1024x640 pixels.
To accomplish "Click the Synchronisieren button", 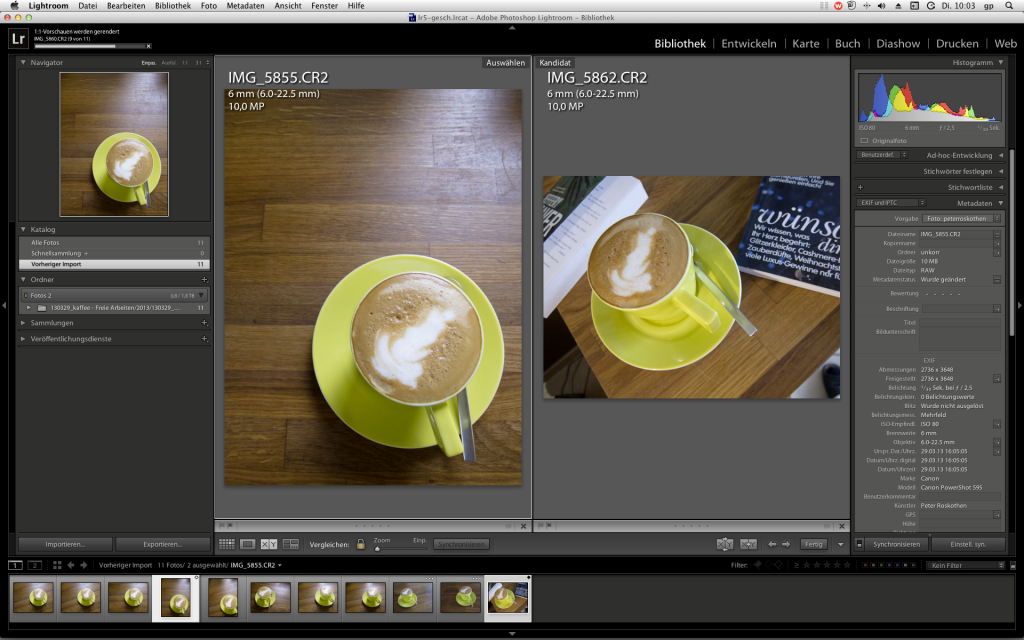I will point(898,544).
